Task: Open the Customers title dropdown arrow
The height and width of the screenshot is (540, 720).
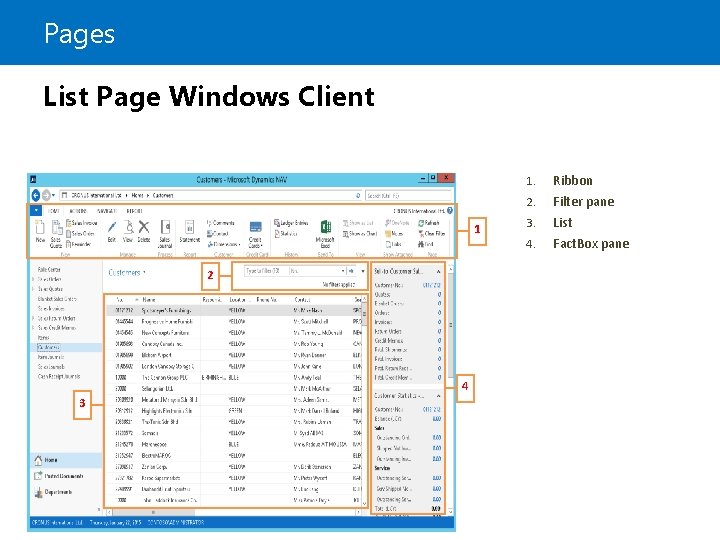Action: (145, 272)
